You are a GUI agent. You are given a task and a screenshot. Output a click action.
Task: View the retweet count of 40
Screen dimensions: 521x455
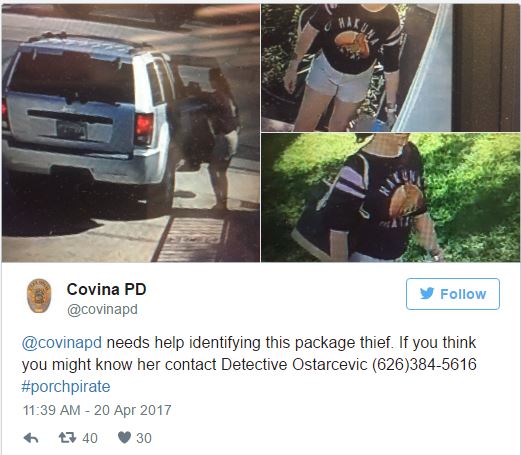pyautogui.click(x=90, y=438)
